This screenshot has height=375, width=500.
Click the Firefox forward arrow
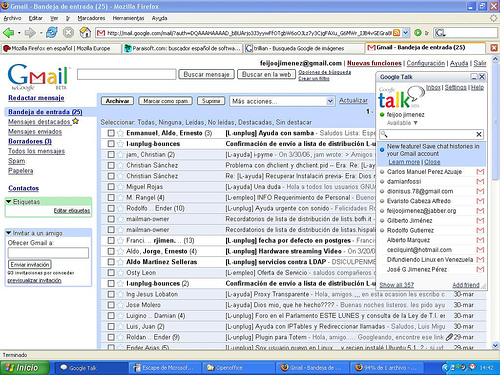30,33
